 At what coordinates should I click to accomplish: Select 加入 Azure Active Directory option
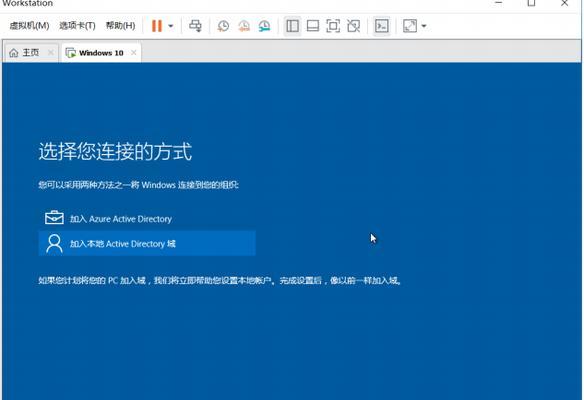[147, 219]
